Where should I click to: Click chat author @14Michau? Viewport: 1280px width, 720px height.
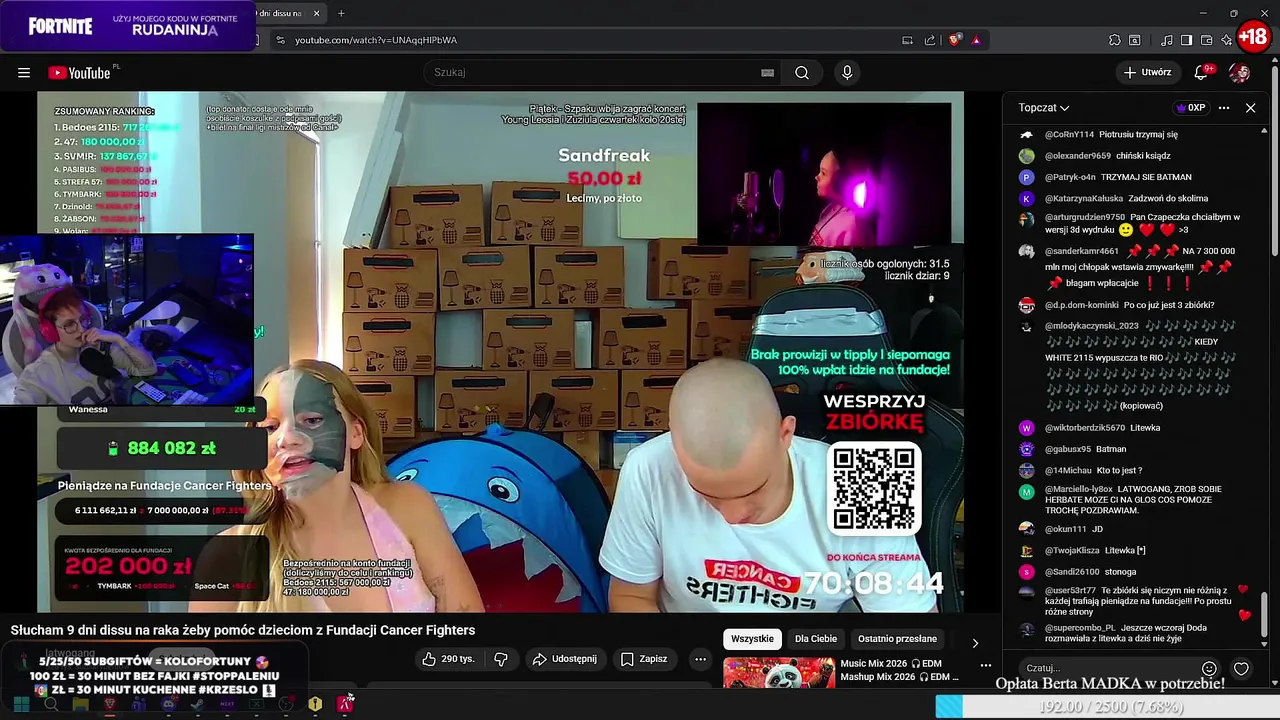click(1068, 470)
